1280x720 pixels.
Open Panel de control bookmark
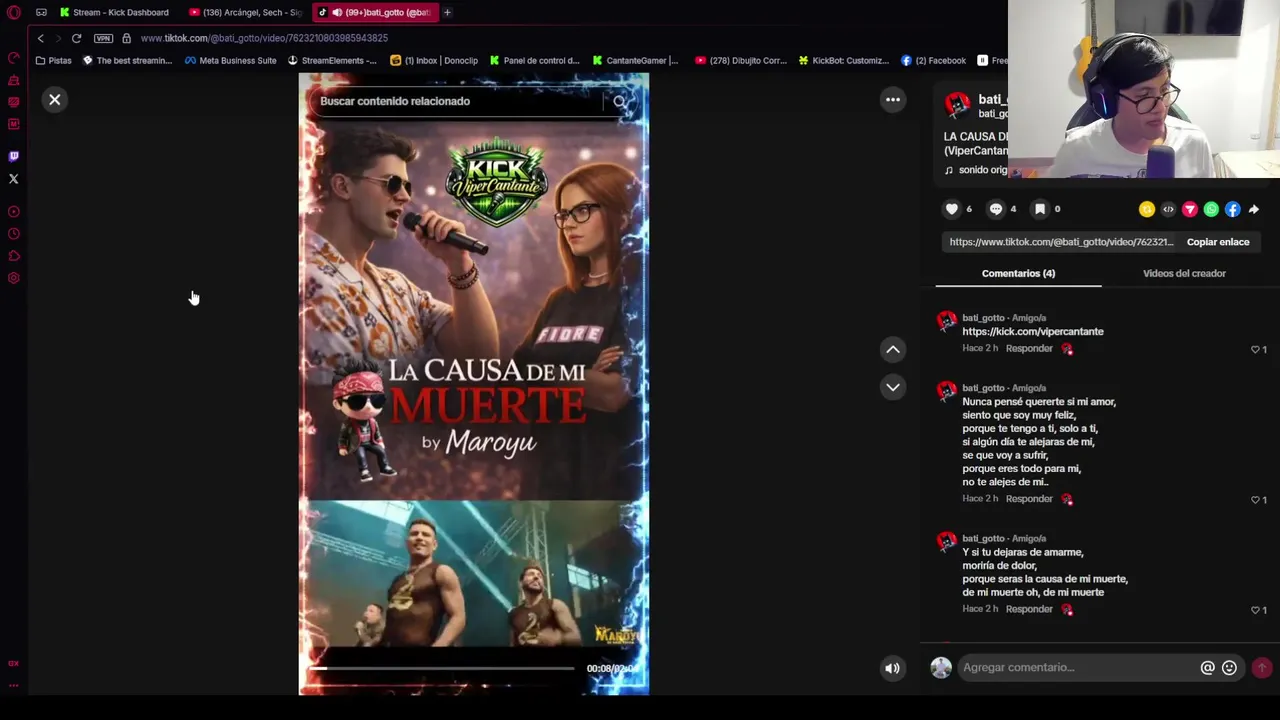534,60
